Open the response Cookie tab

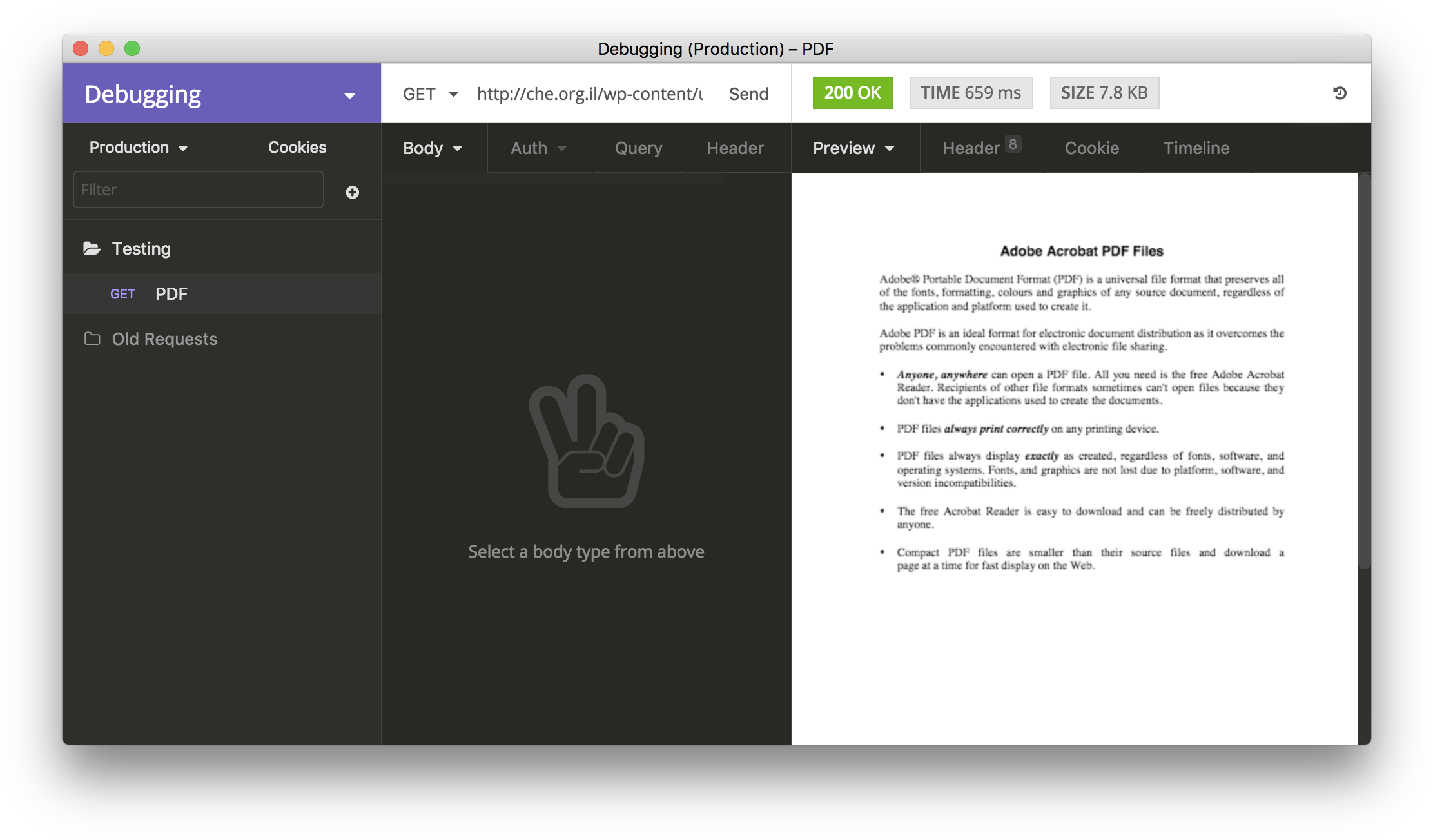pyautogui.click(x=1091, y=148)
